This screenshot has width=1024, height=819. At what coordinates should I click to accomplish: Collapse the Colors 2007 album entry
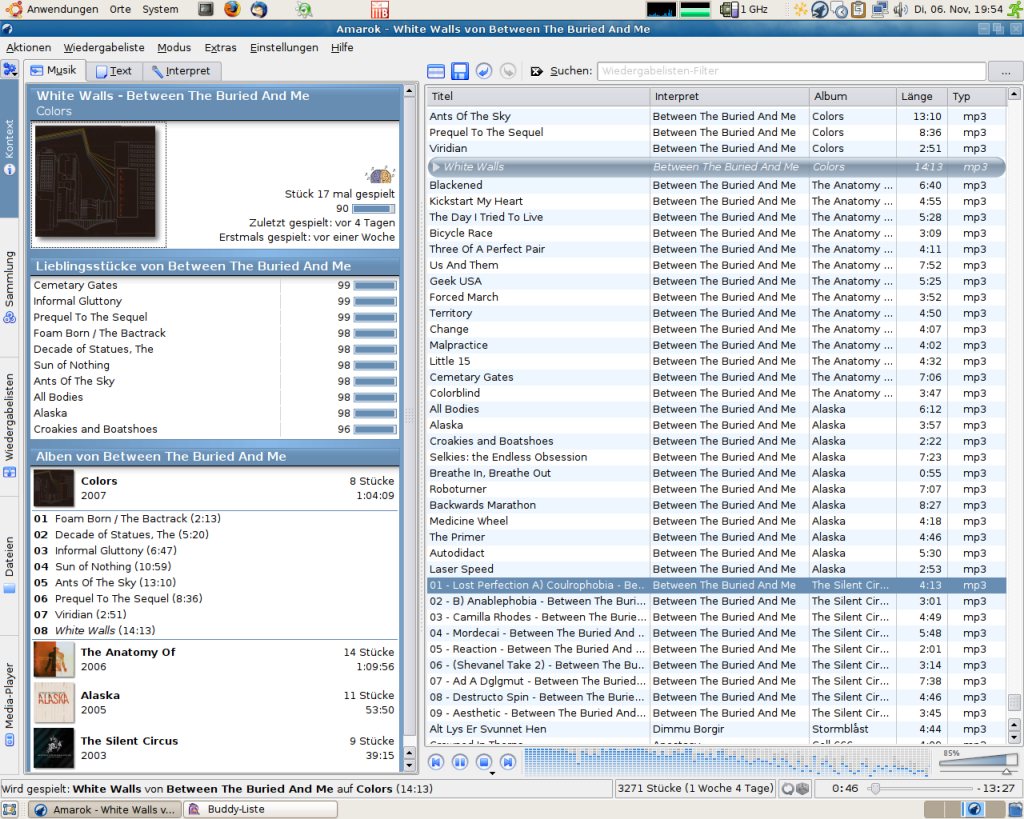point(214,488)
